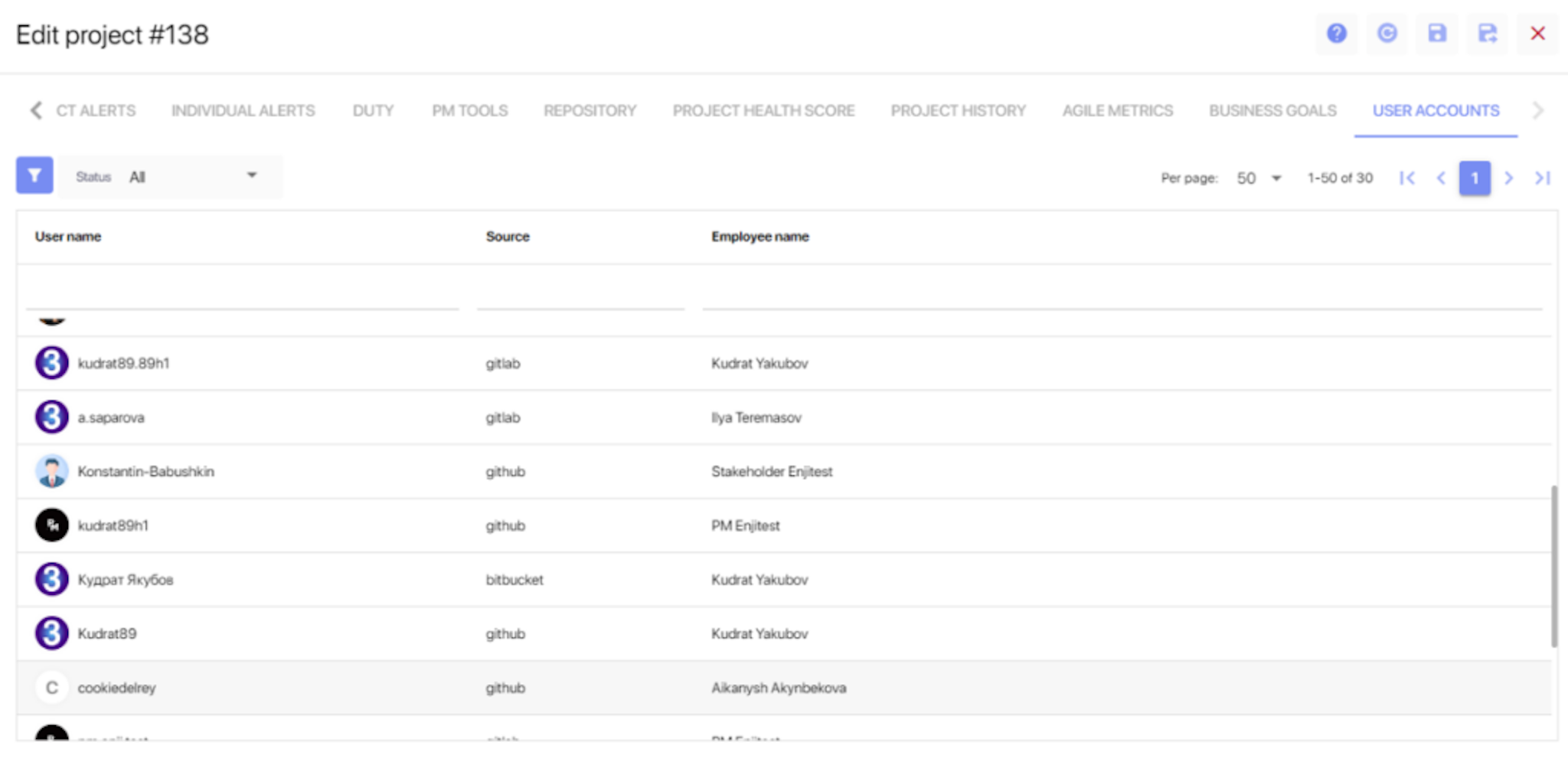Click gitlab source in a.saparova row

point(503,417)
